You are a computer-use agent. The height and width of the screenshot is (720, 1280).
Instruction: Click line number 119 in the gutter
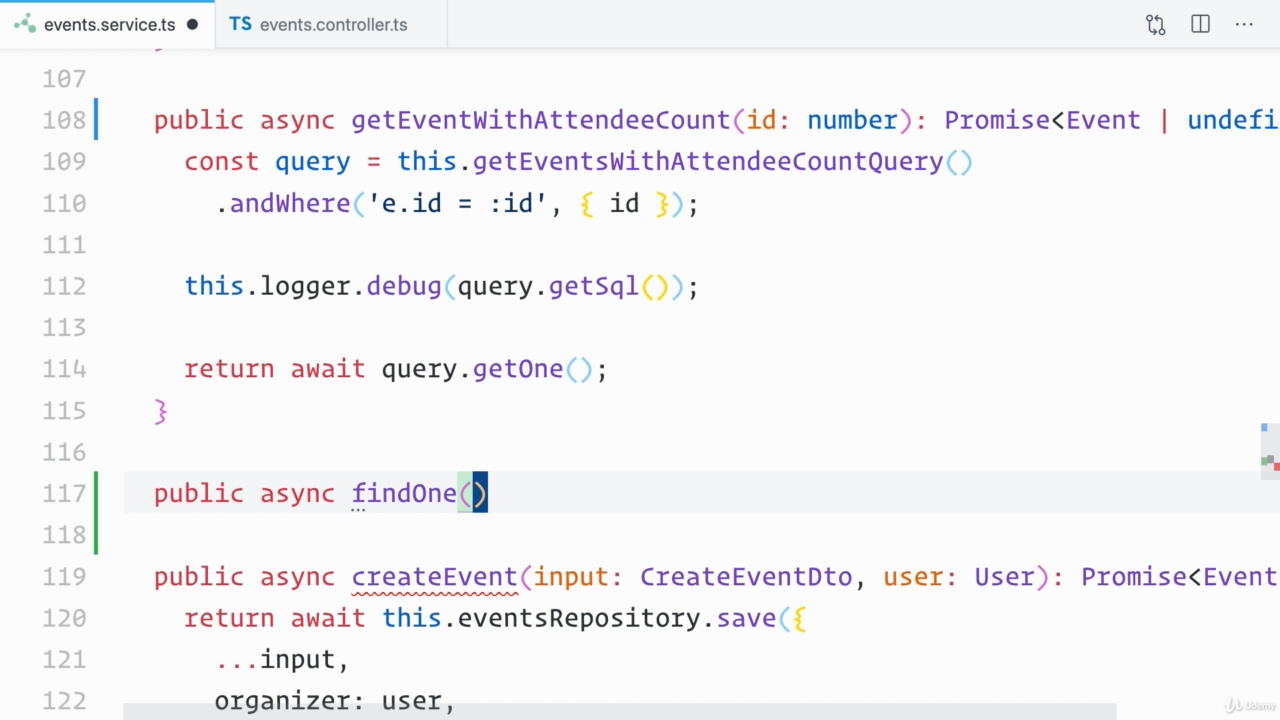coord(64,577)
